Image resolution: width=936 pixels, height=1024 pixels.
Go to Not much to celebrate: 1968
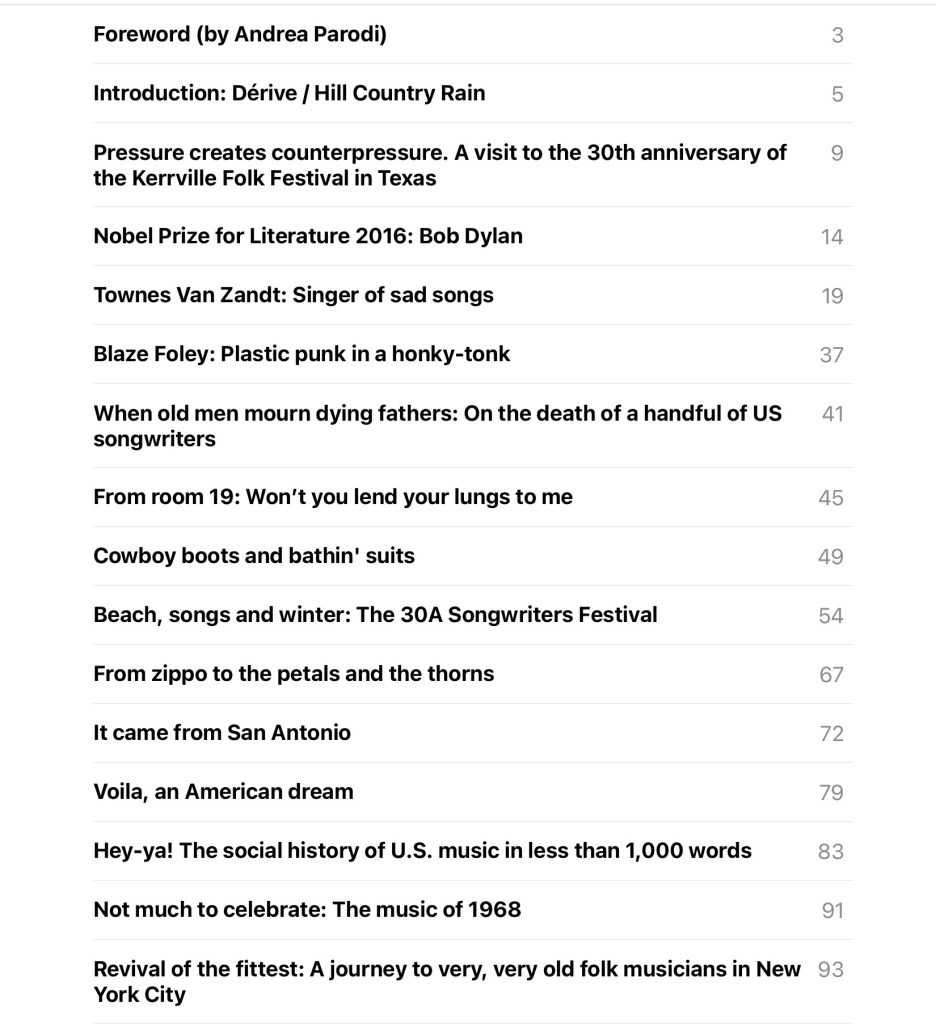307,910
